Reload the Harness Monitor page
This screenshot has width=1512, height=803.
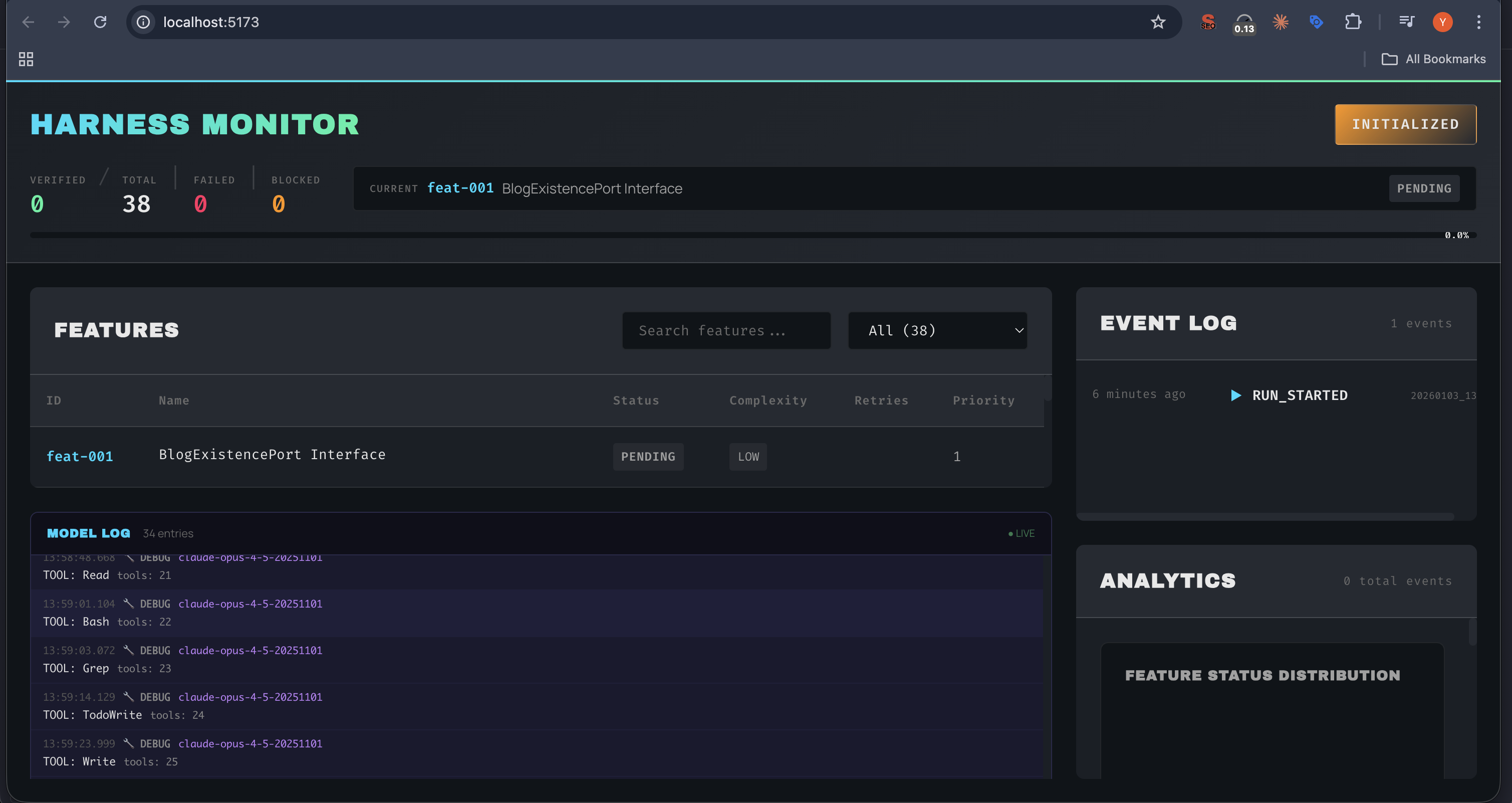tap(100, 22)
